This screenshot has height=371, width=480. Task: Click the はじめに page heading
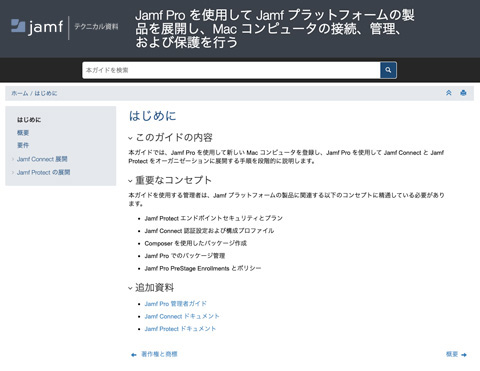[152, 116]
